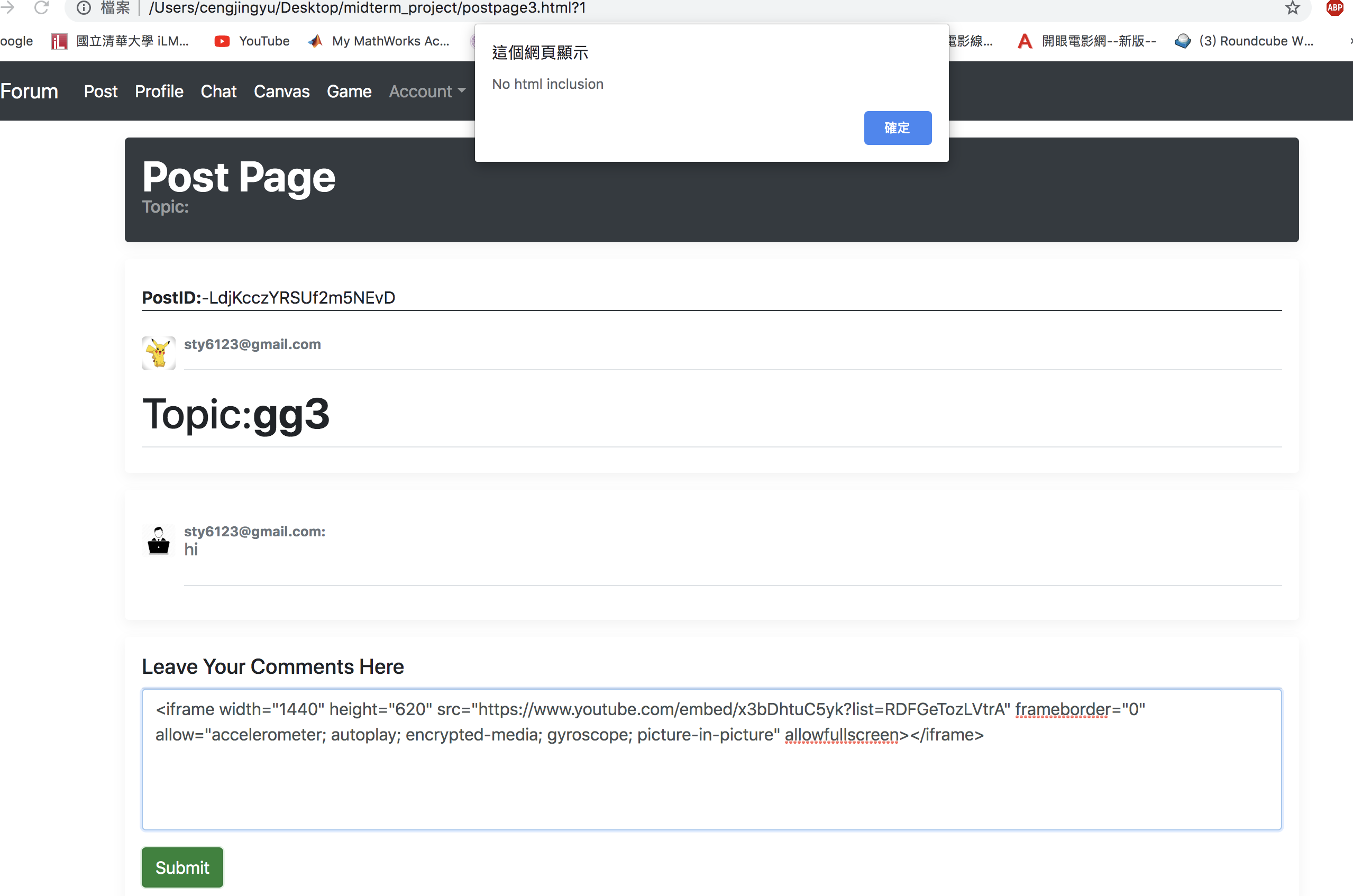Select the Profile nav link
This screenshot has height=896, width=1353.
(159, 92)
